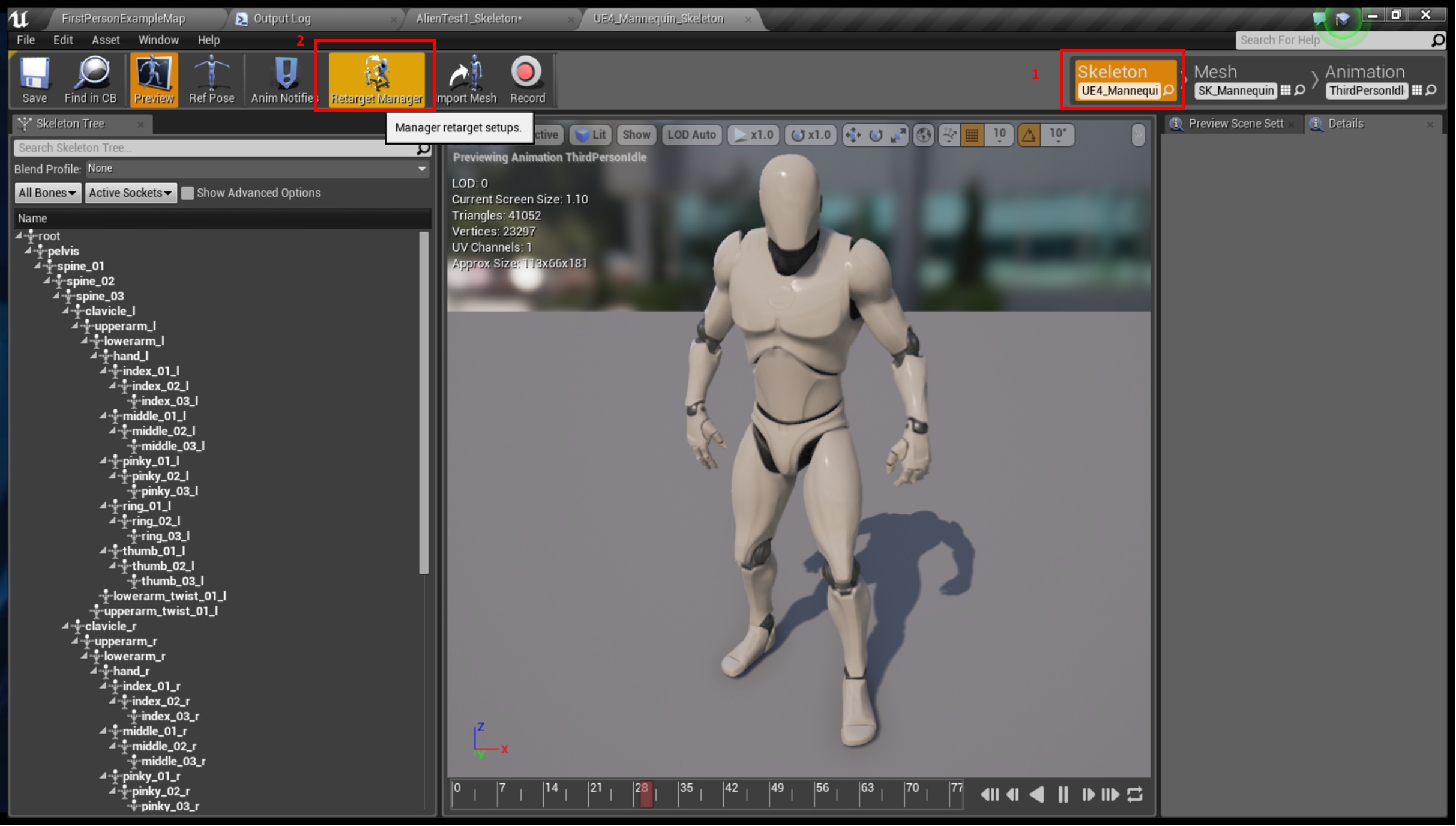Click the Import Mesh icon
Image resolution: width=1456 pixels, height=826 pixels.
pyautogui.click(x=466, y=80)
